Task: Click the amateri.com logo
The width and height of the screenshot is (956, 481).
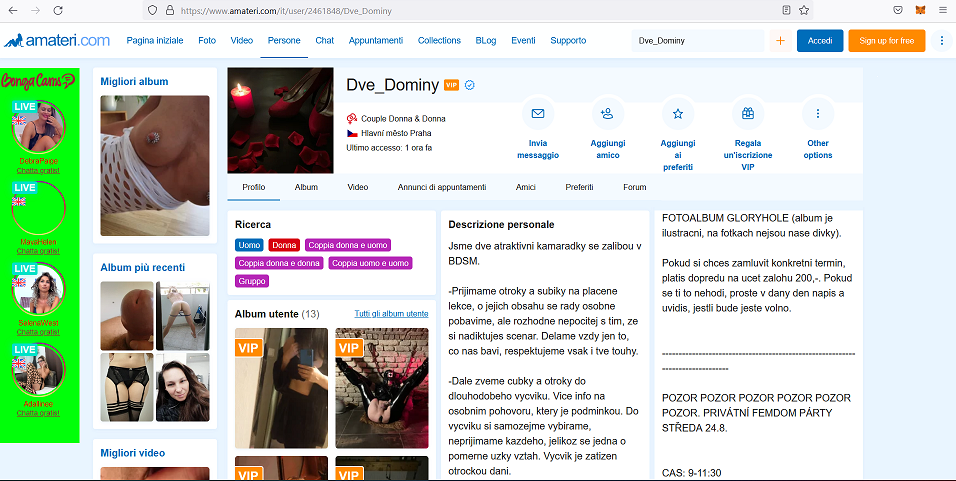Action: click(57, 41)
